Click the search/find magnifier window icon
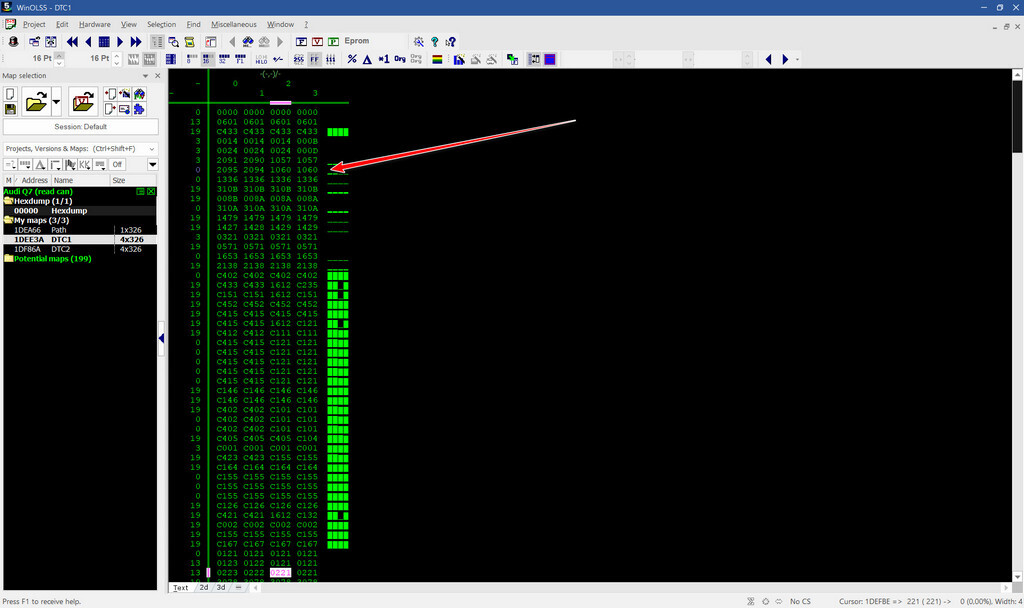Image resolution: width=1024 pixels, height=608 pixels. (174, 42)
